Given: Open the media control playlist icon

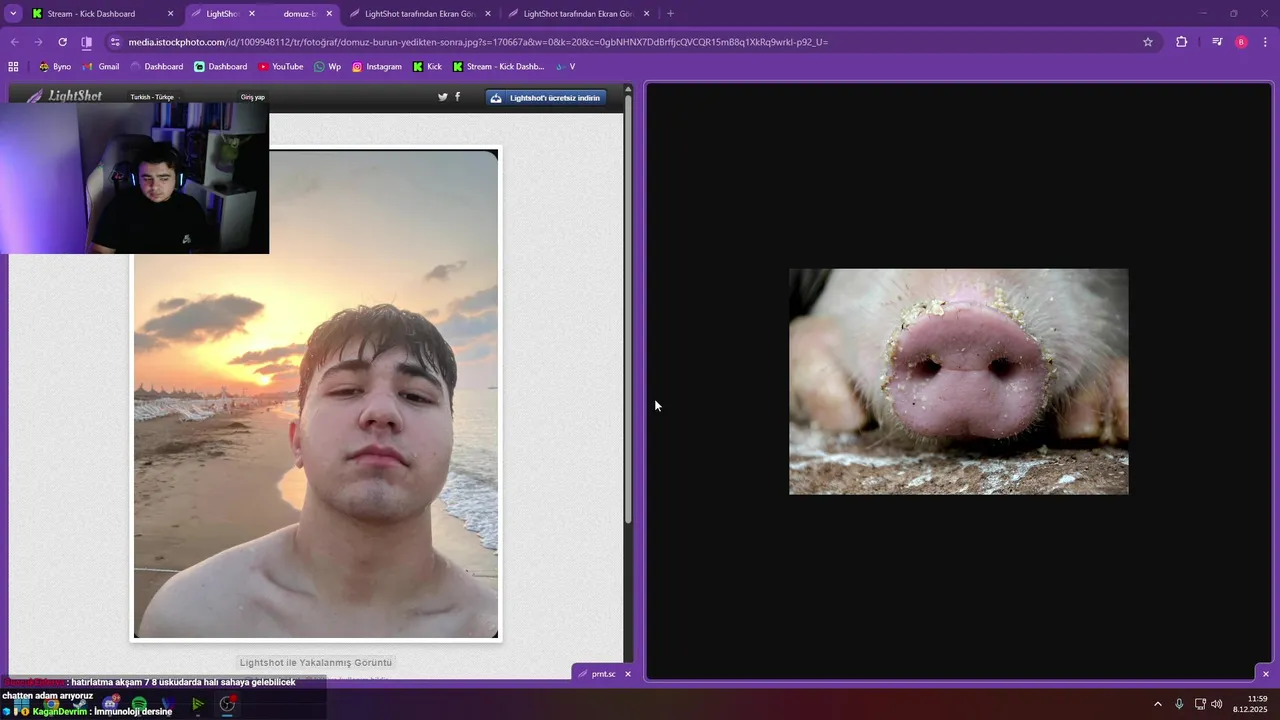Looking at the screenshot, I should [1217, 42].
